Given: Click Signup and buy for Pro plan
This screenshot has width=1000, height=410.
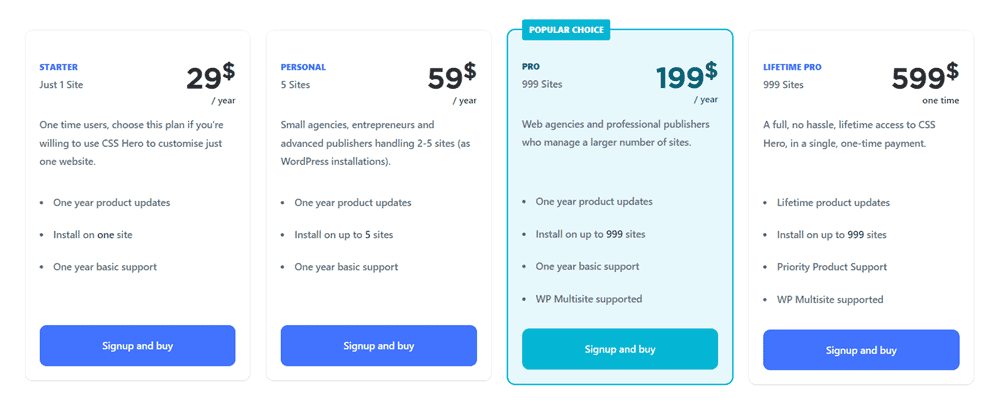Looking at the screenshot, I should pos(620,349).
